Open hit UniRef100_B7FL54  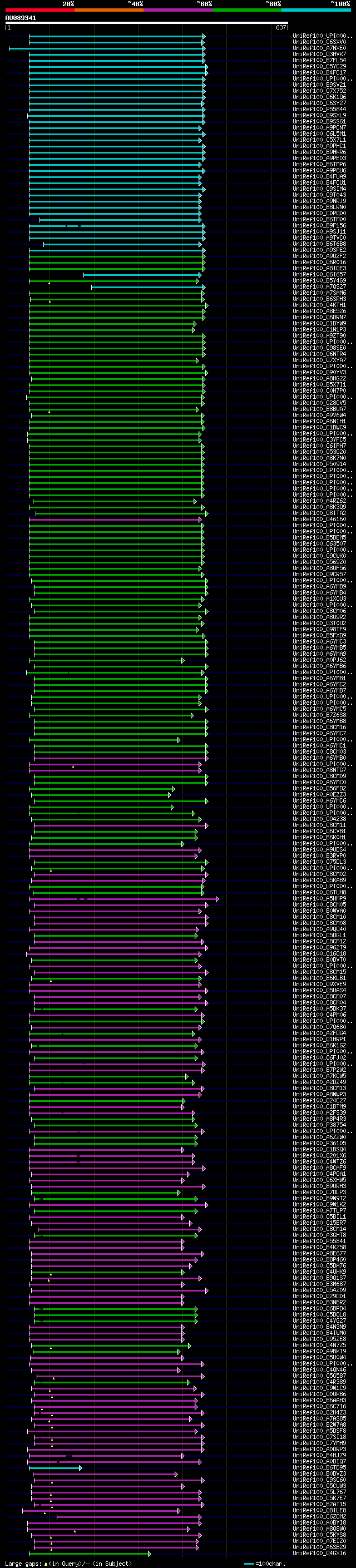(319, 60)
